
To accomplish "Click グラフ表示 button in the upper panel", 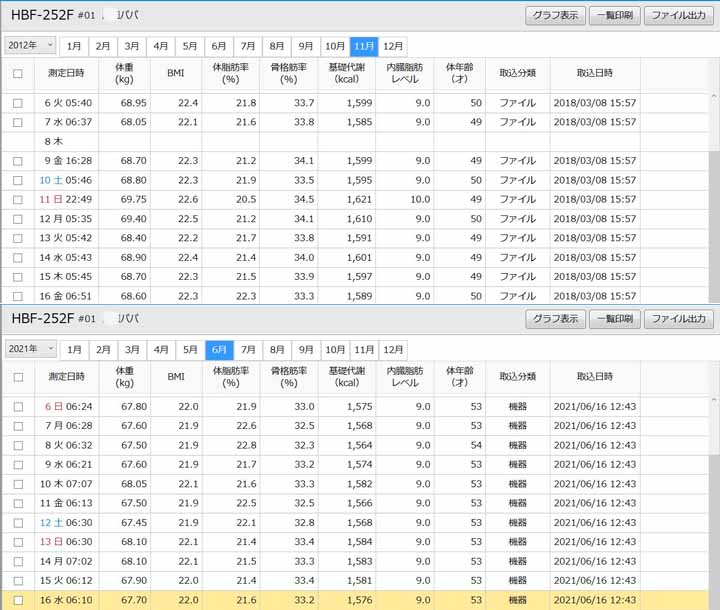I will coord(555,15).
